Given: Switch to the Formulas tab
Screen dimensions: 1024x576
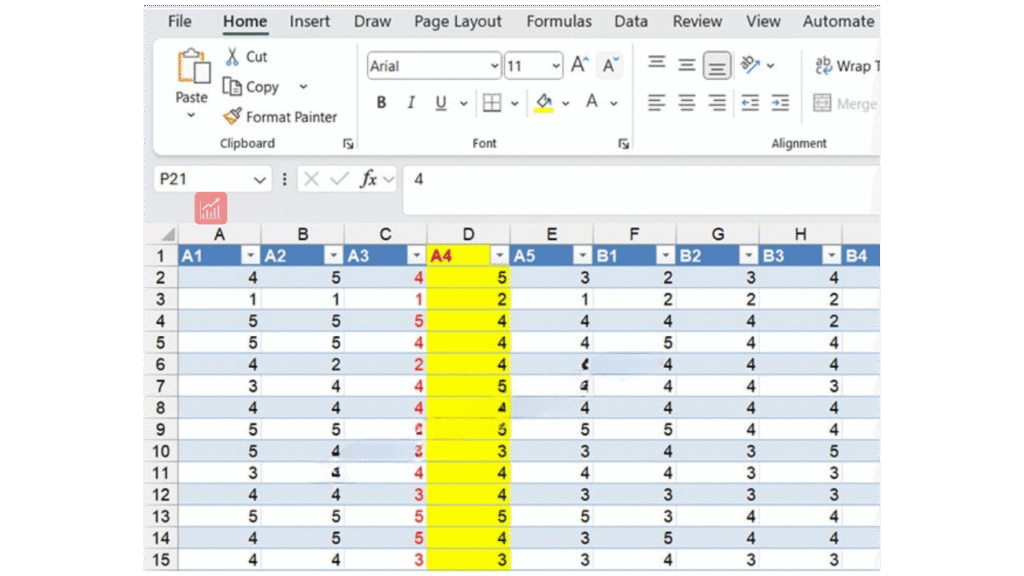Looking at the screenshot, I should click(x=559, y=21).
